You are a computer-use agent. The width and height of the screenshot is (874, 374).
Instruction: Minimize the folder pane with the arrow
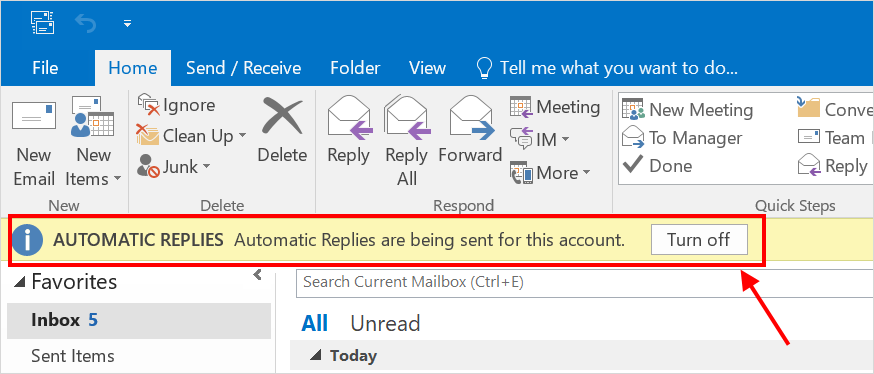pyautogui.click(x=258, y=275)
